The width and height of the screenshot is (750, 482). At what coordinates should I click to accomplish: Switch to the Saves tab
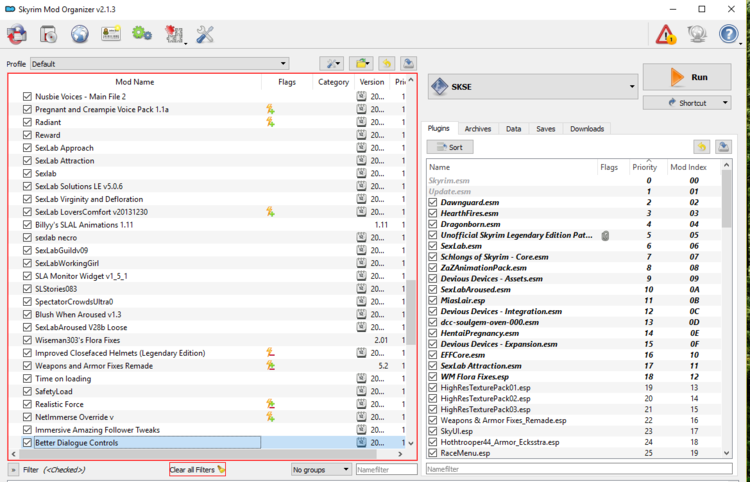[x=546, y=129]
